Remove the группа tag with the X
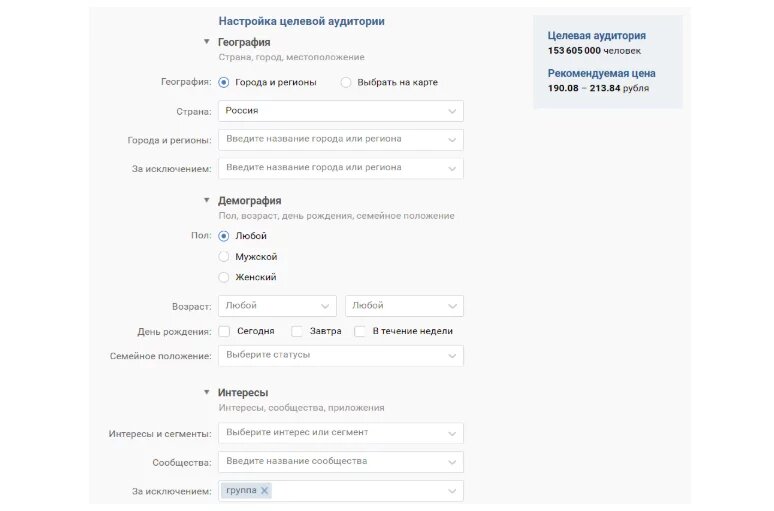This screenshot has width=774, height=511. pos(265,490)
